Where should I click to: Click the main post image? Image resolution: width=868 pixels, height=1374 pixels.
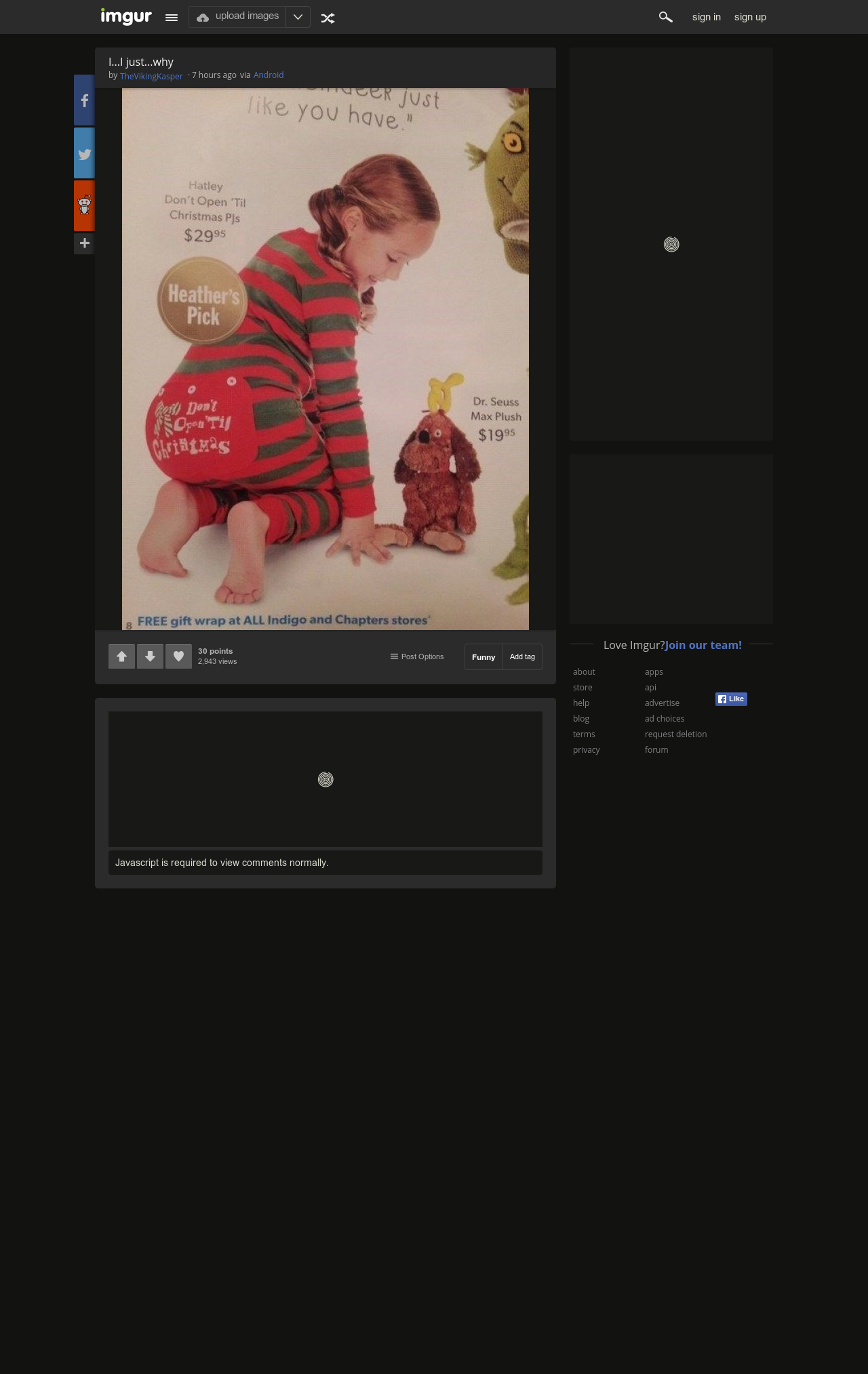(325, 359)
